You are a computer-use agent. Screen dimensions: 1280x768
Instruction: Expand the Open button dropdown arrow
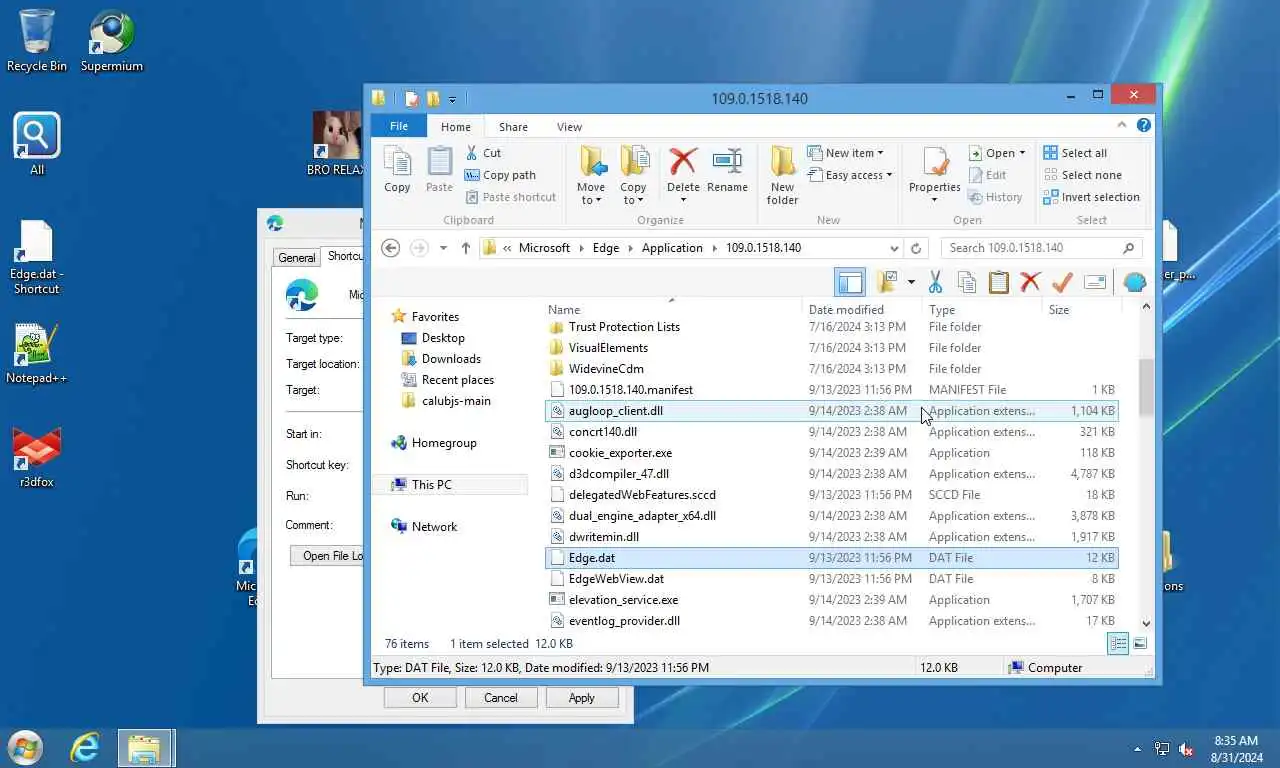coord(1022,153)
